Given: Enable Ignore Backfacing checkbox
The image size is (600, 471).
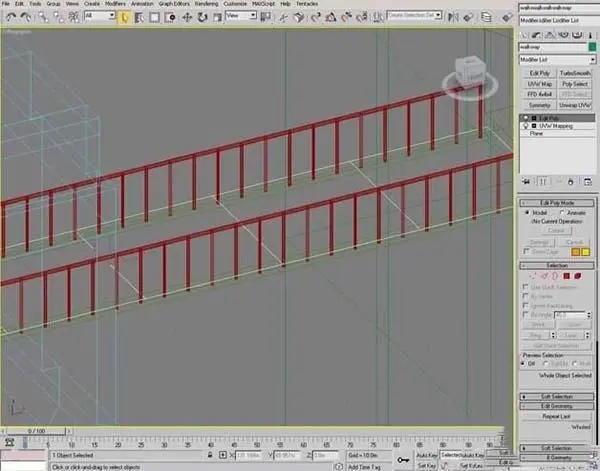Looking at the screenshot, I should pos(526,305).
